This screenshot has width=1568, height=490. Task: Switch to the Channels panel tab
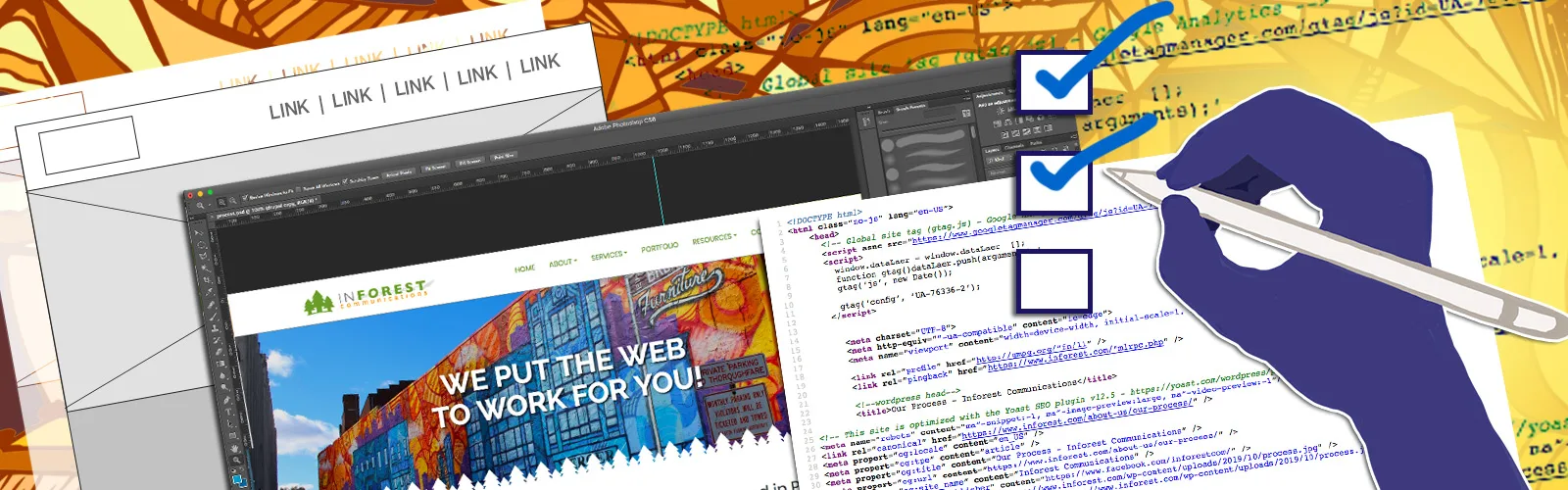[1014, 147]
